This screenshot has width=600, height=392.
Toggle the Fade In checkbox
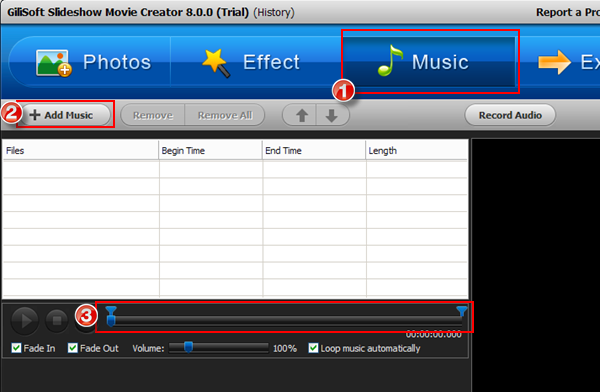(16, 348)
